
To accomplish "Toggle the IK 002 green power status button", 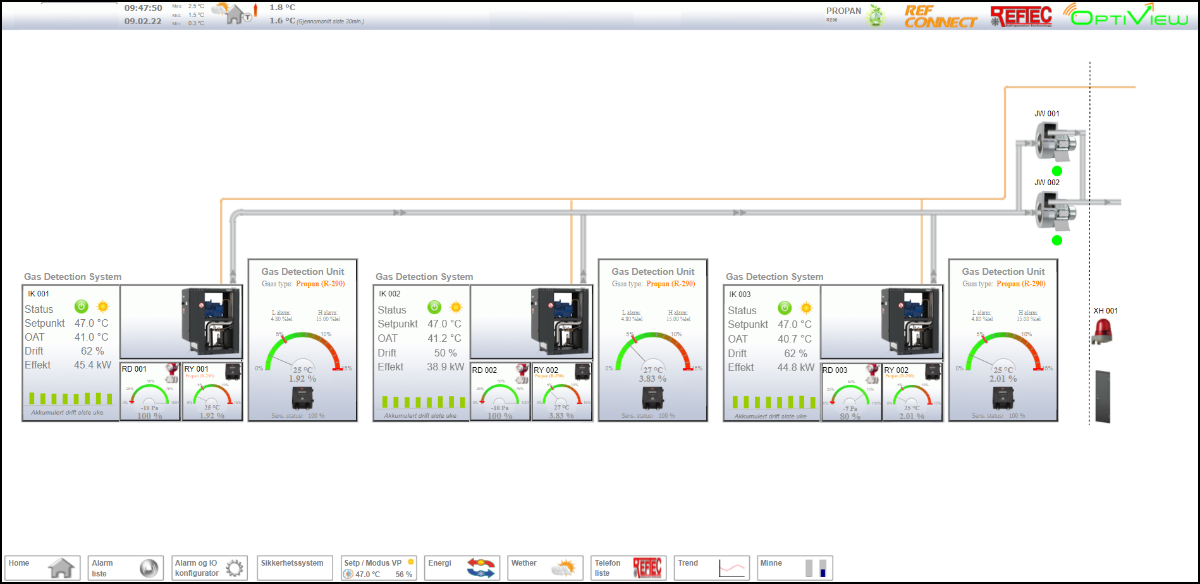I will [434, 307].
